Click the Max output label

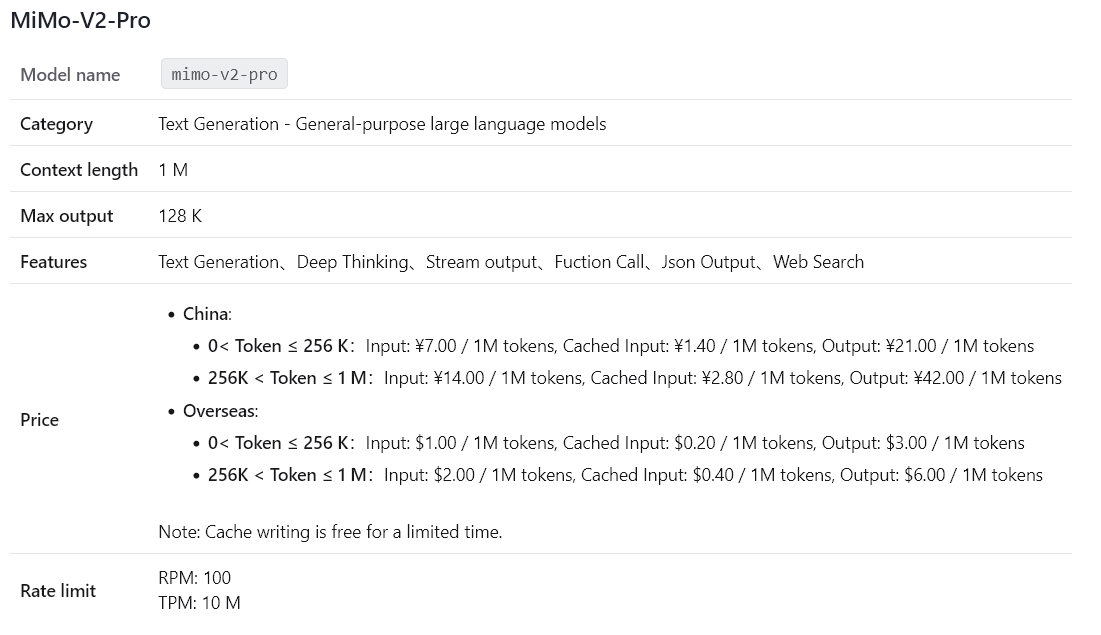[x=67, y=216]
